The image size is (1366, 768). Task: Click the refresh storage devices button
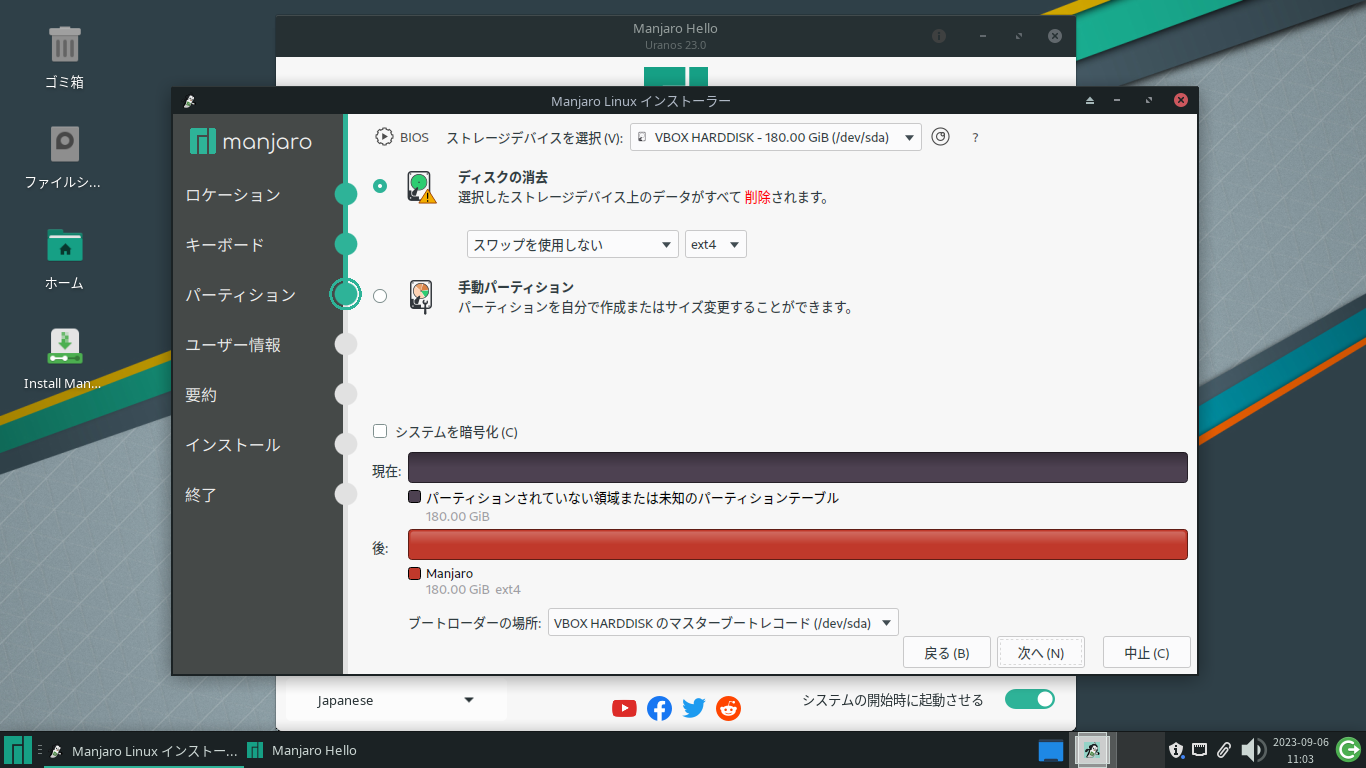point(940,137)
